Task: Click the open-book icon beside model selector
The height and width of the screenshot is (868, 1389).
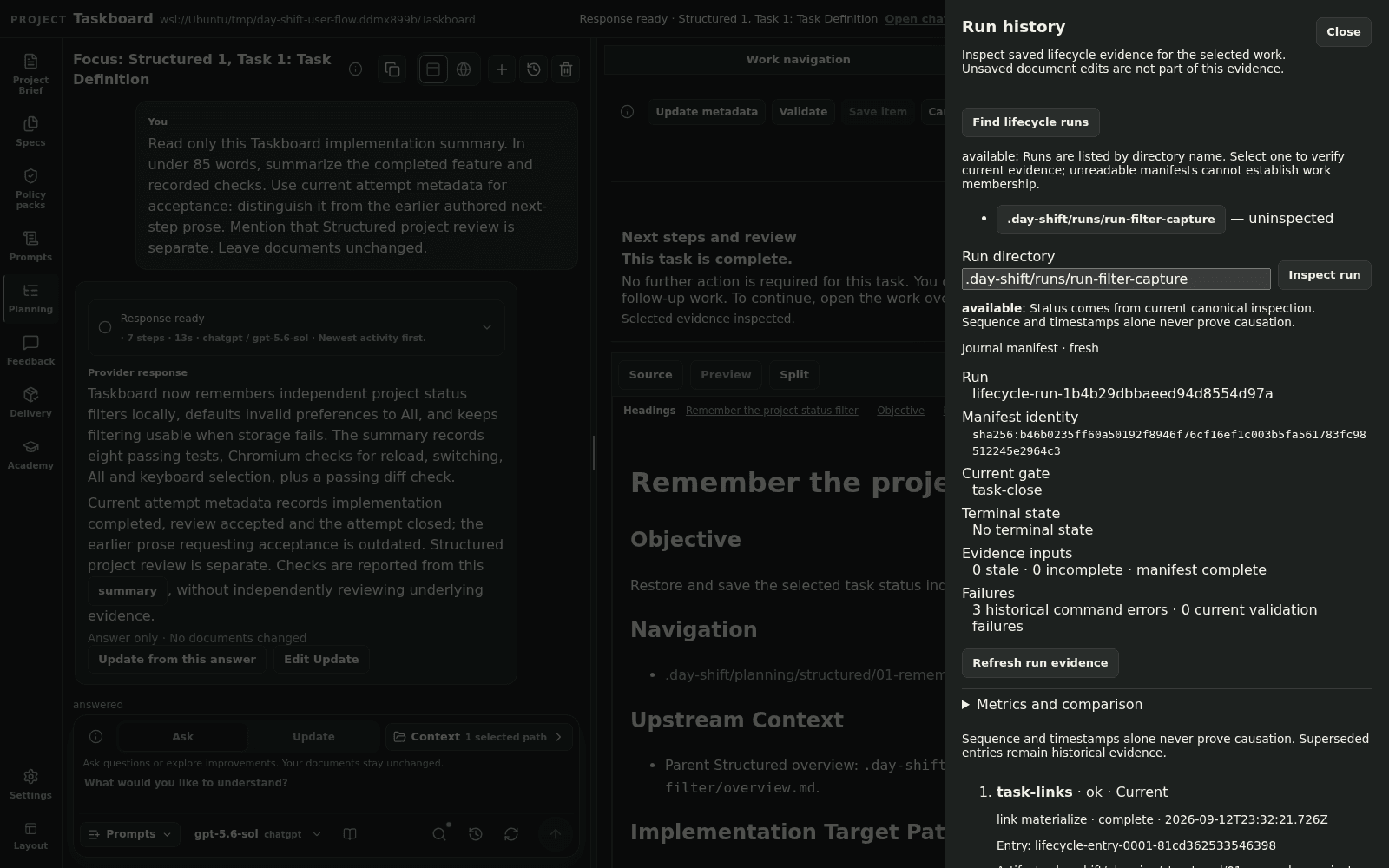Action: 350,834
